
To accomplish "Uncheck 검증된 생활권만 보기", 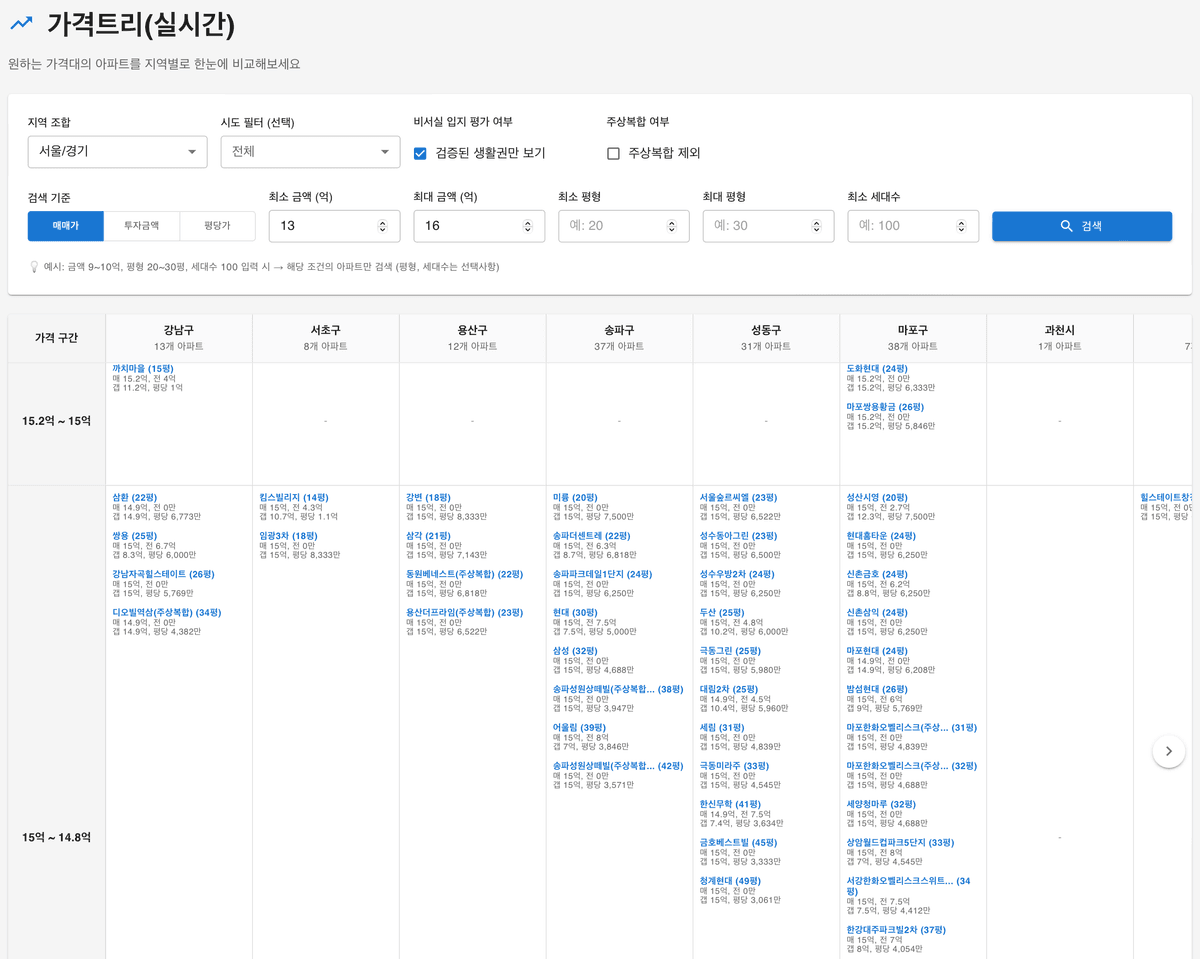I will point(421,153).
